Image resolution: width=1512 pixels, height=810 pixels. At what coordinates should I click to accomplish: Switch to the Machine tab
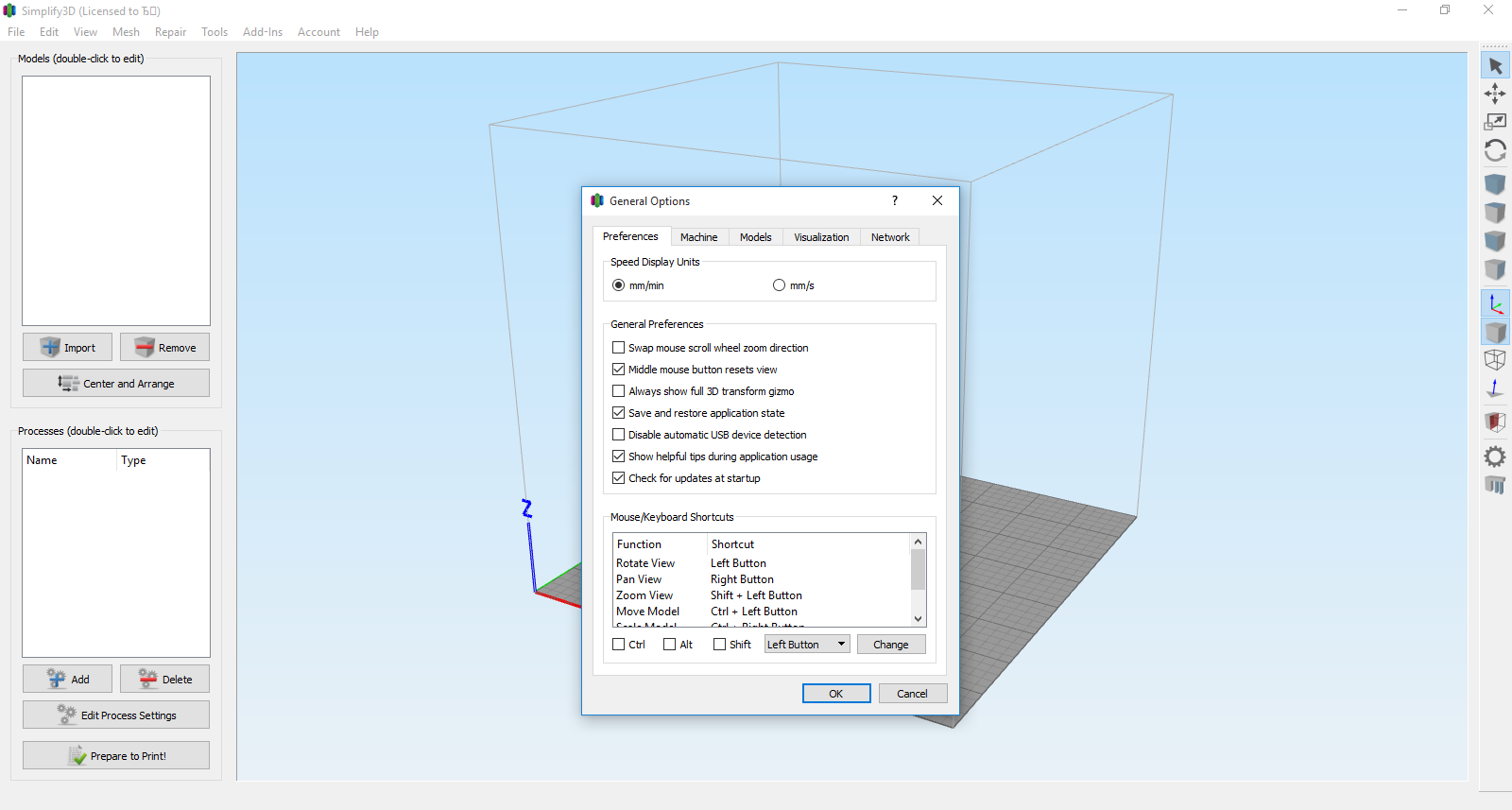(x=698, y=237)
